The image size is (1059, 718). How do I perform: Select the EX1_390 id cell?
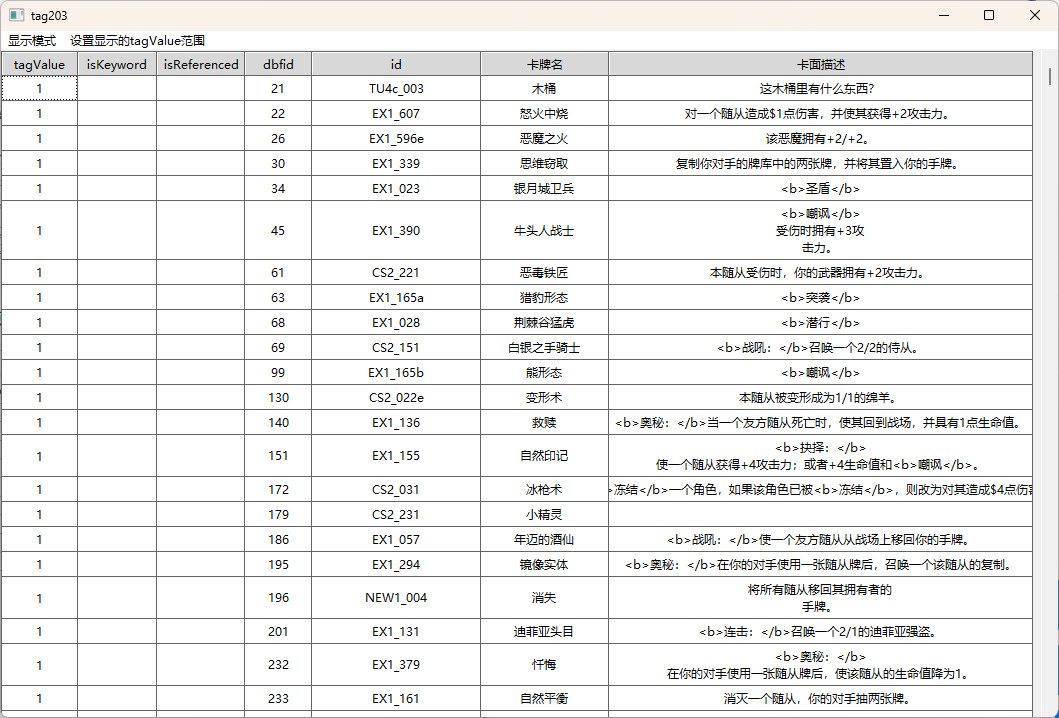tap(396, 230)
